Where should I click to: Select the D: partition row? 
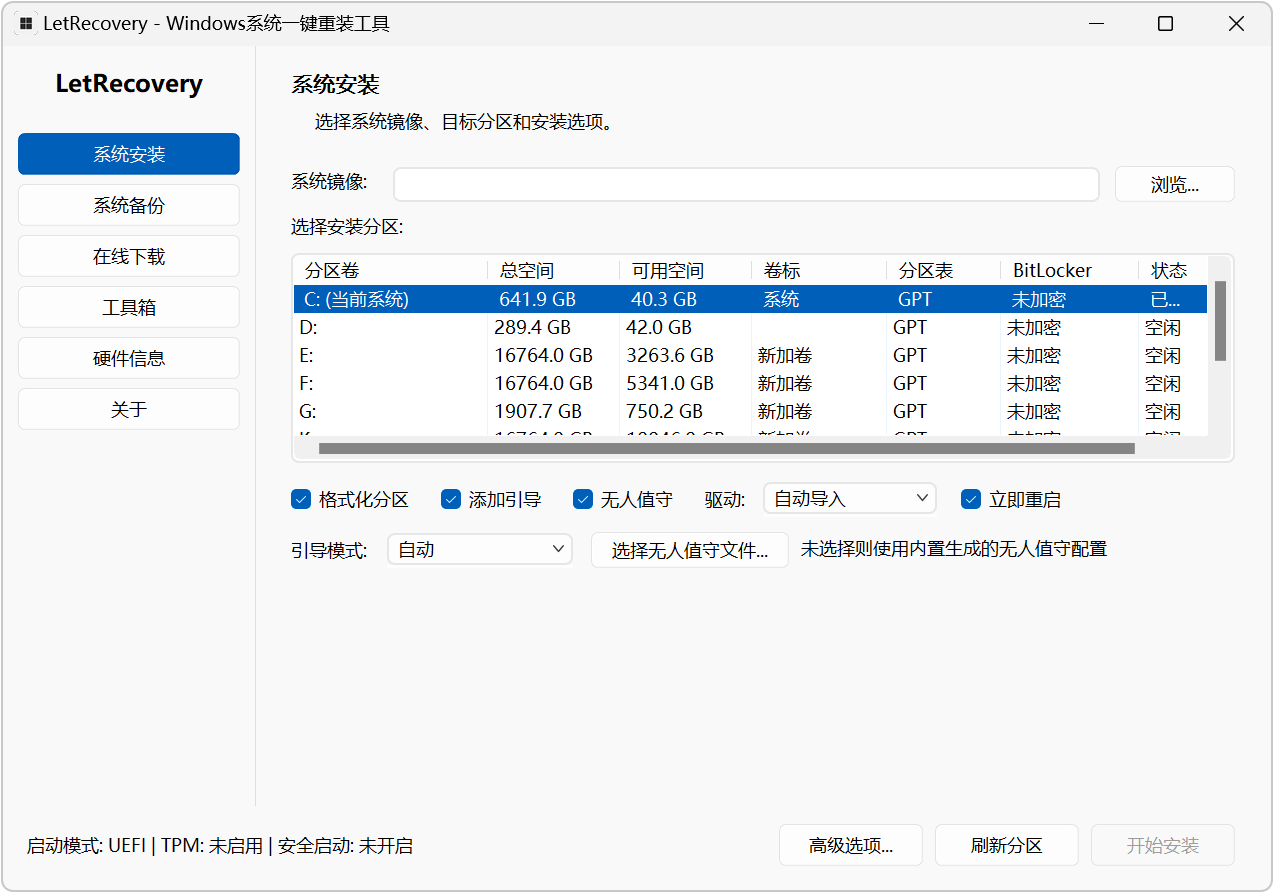click(750, 327)
